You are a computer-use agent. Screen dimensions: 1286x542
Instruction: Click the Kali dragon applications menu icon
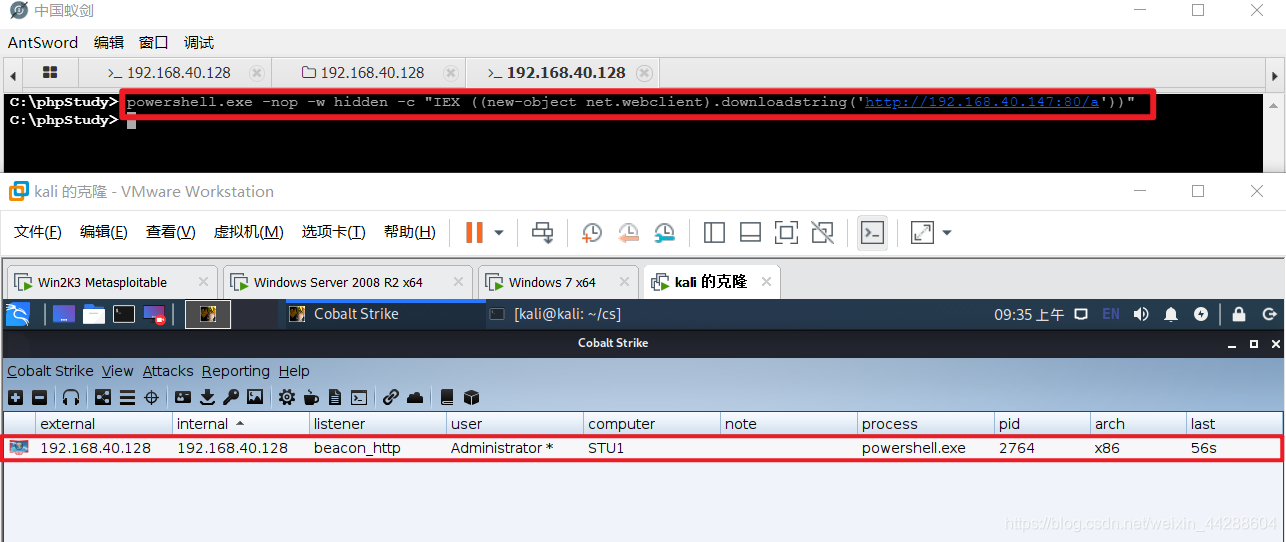(18, 314)
